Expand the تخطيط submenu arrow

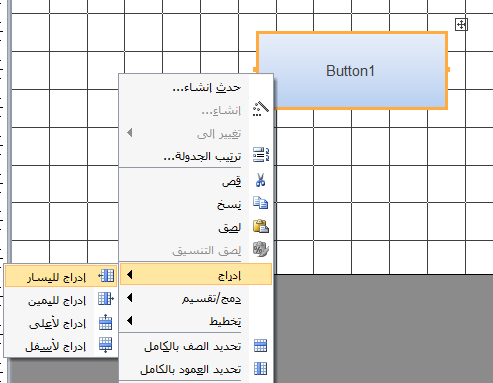pos(130,321)
